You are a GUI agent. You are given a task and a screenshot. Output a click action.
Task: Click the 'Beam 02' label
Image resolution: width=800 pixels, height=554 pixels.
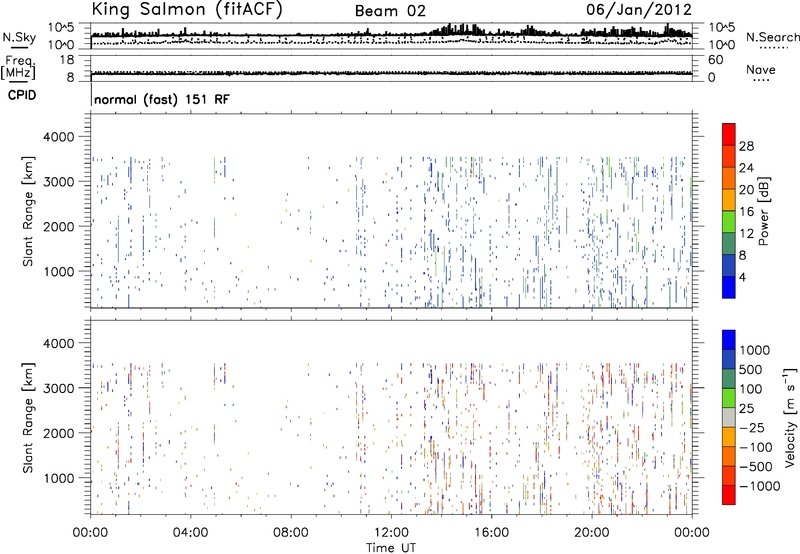pyautogui.click(x=390, y=11)
